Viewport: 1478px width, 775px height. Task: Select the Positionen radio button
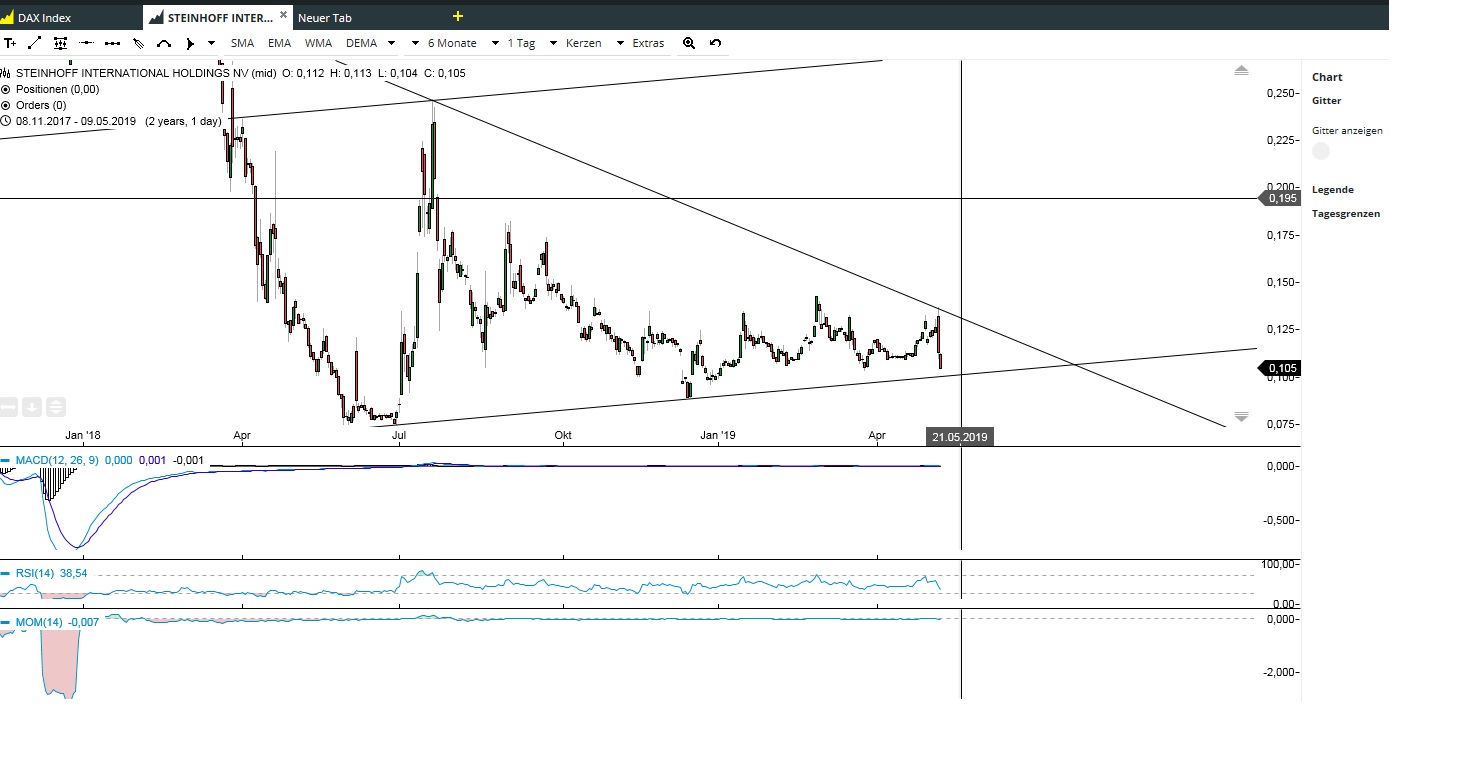pos(6,89)
